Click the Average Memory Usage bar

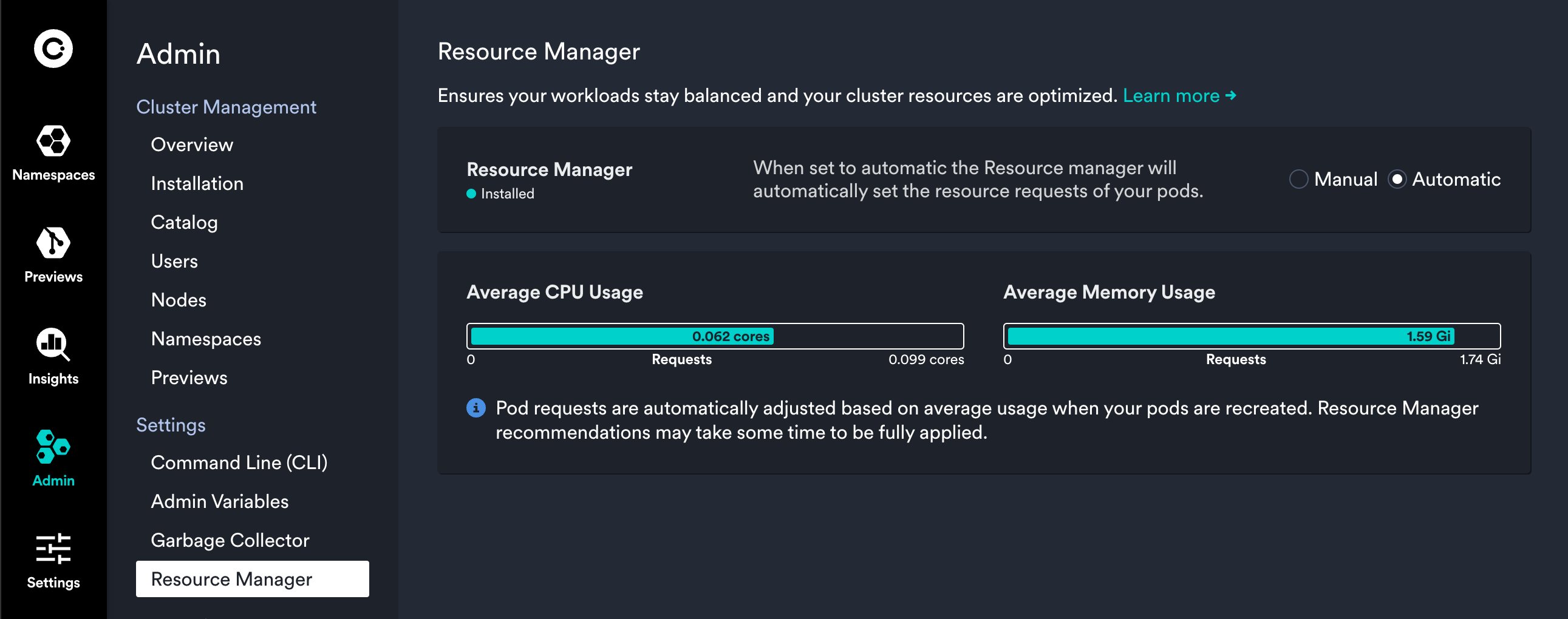(x=1251, y=336)
